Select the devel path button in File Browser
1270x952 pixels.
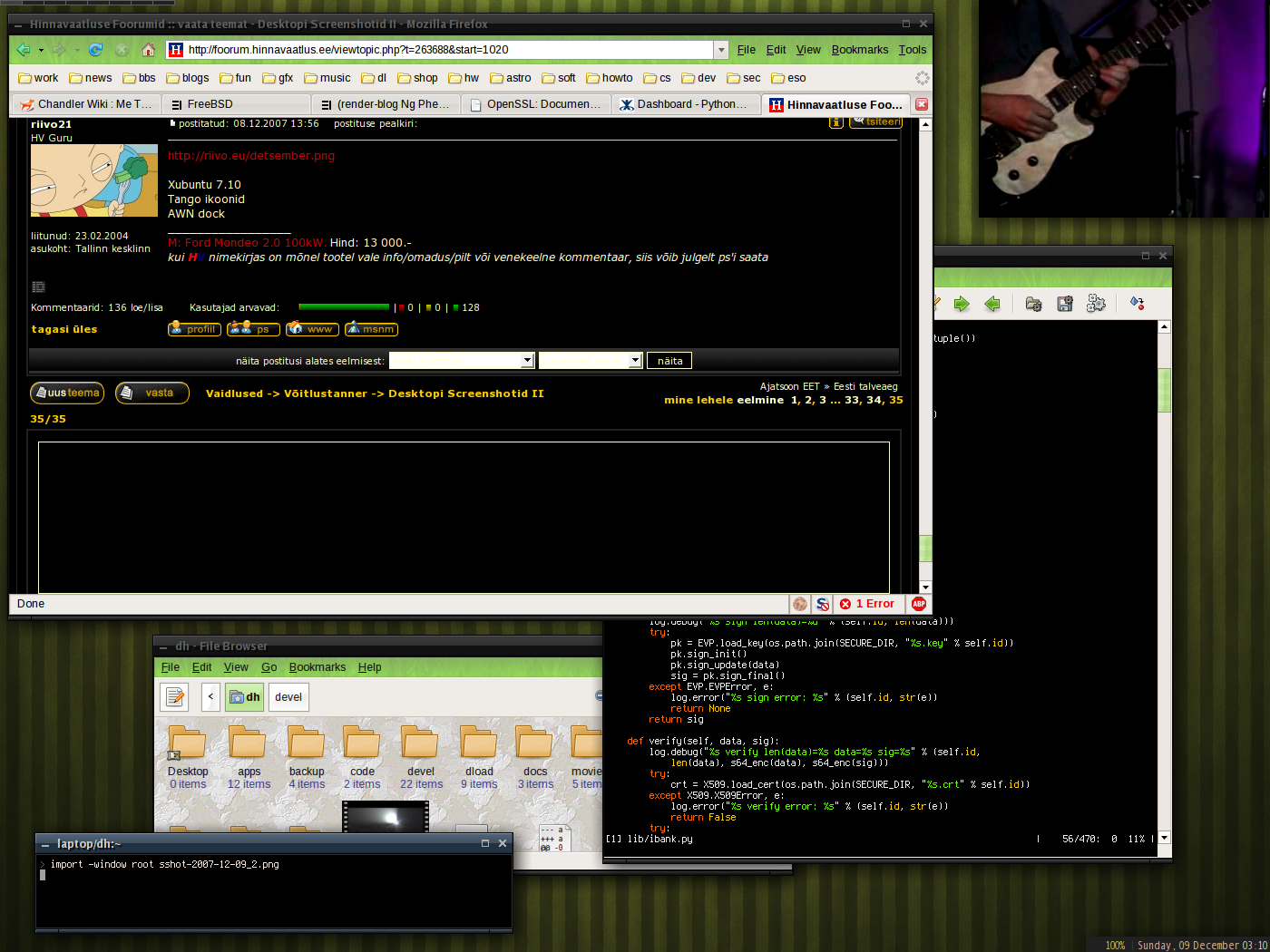tap(288, 697)
